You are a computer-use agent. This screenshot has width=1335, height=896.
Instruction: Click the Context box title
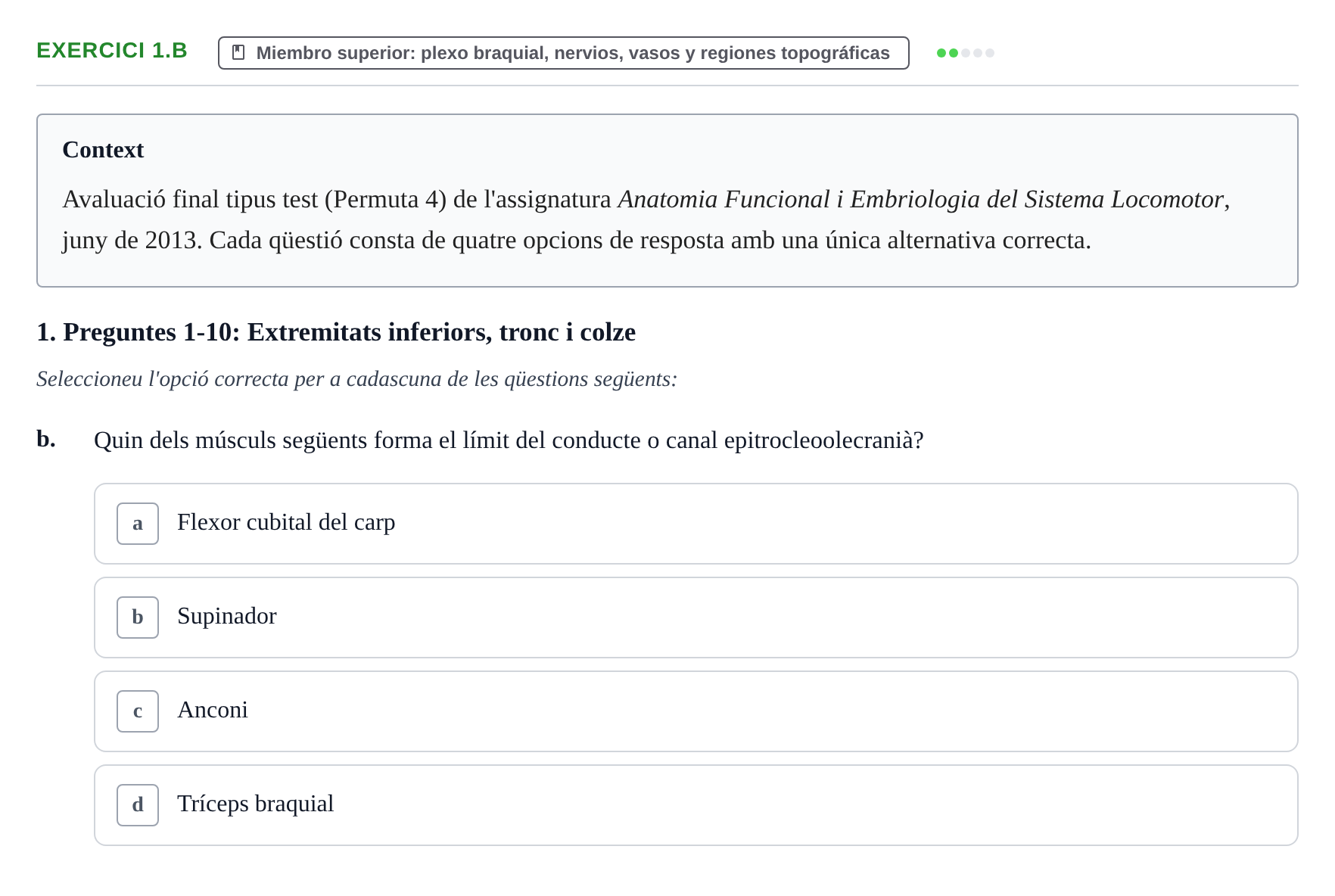[x=103, y=150]
